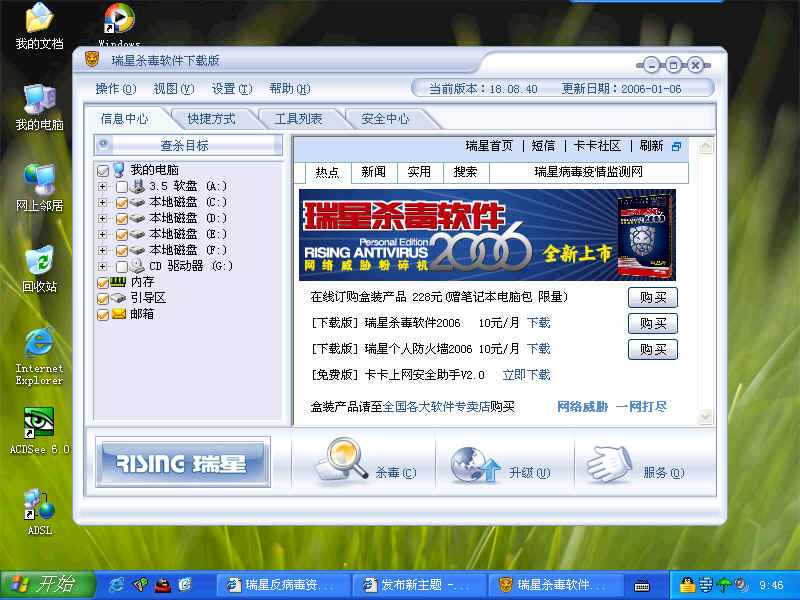800x600 pixels.
Task: Select the 实用 tab
Action: point(419,172)
